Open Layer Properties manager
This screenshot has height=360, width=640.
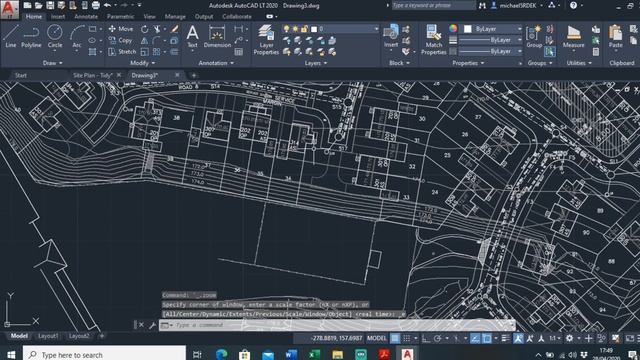point(266,40)
